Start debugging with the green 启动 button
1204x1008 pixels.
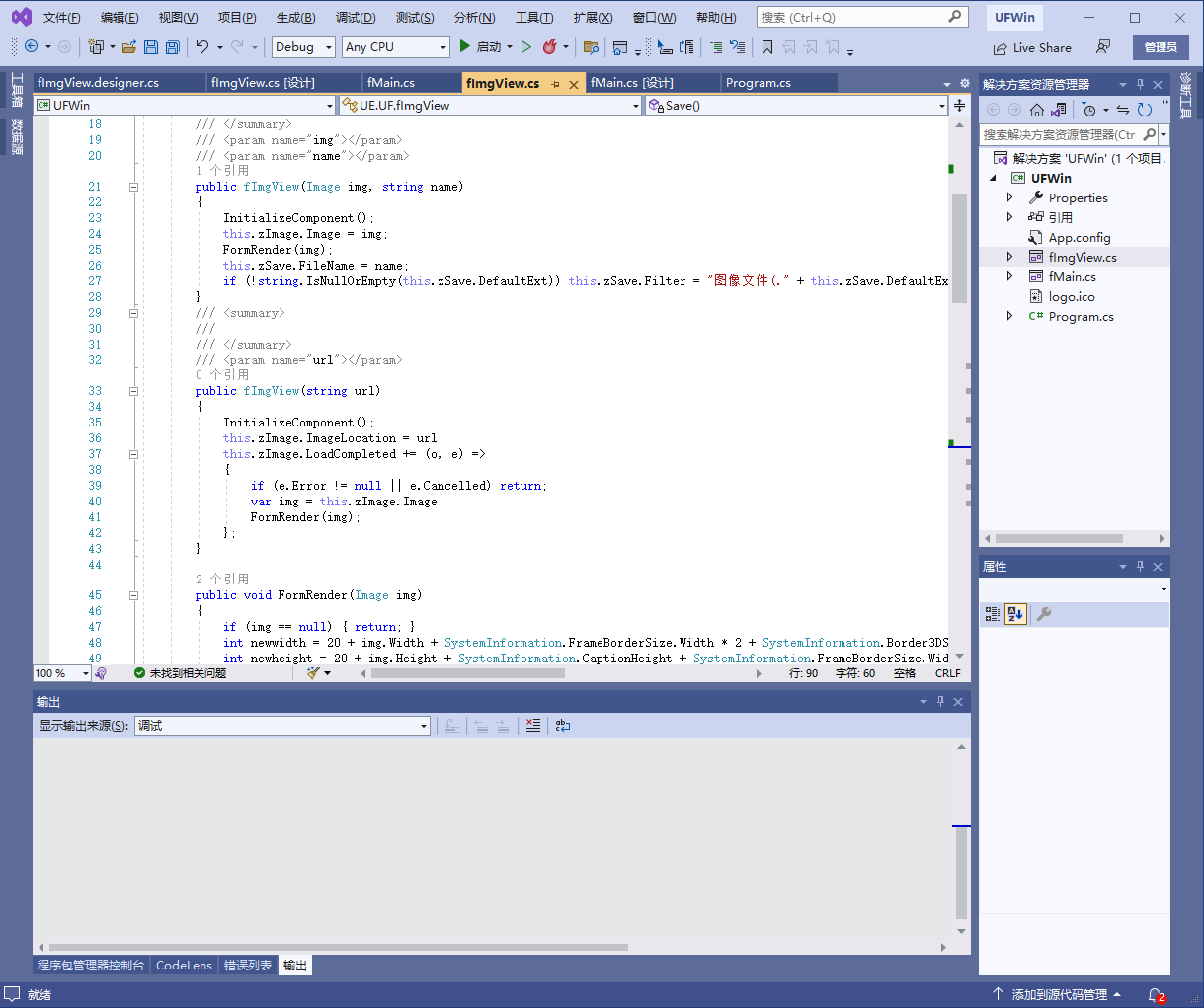[x=480, y=46]
